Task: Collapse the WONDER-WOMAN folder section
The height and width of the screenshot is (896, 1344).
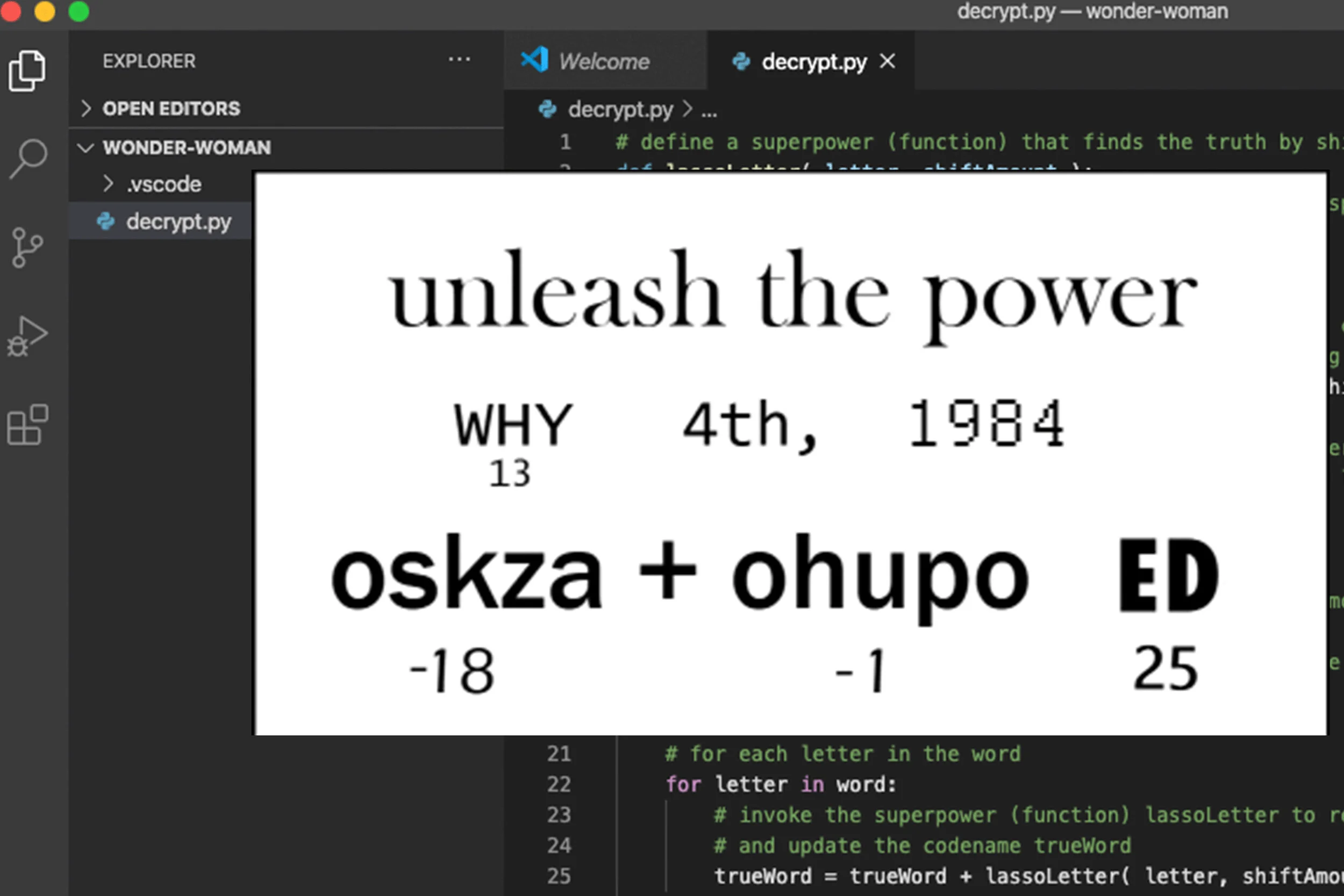Action: 85,148
